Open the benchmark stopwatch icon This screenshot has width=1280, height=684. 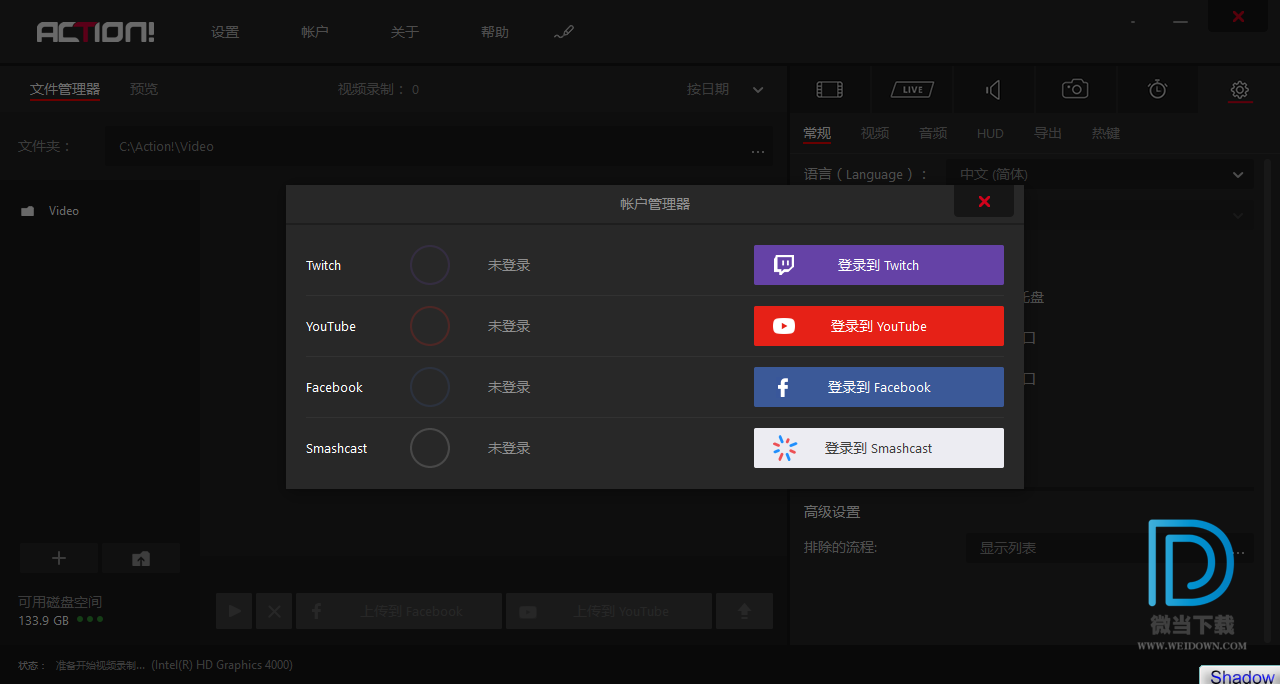pyautogui.click(x=1157, y=89)
